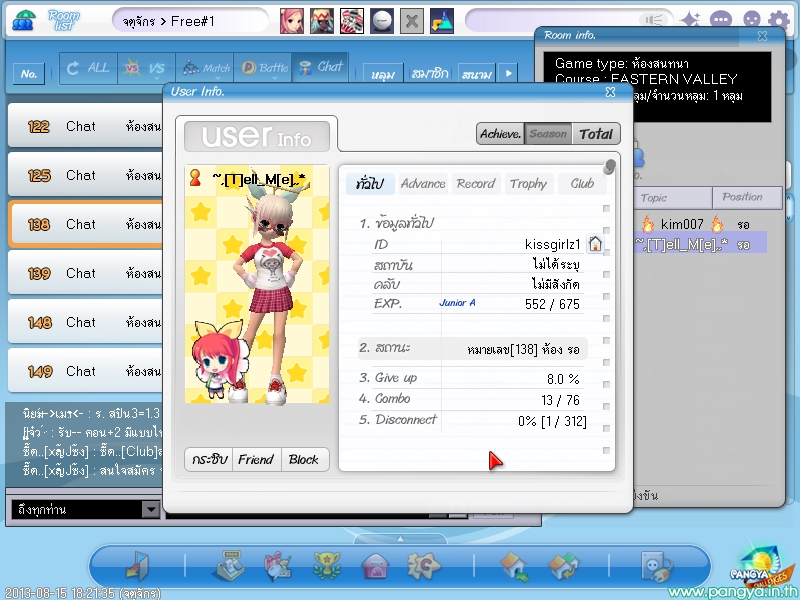Image resolution: width=800 pixels, height=600 pixels.
Task: Select the pink-haired character portrait
Action: (292, 21)
